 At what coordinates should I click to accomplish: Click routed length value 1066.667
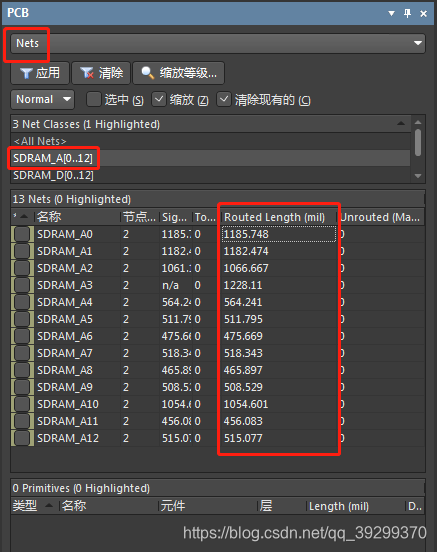[246, 268]
